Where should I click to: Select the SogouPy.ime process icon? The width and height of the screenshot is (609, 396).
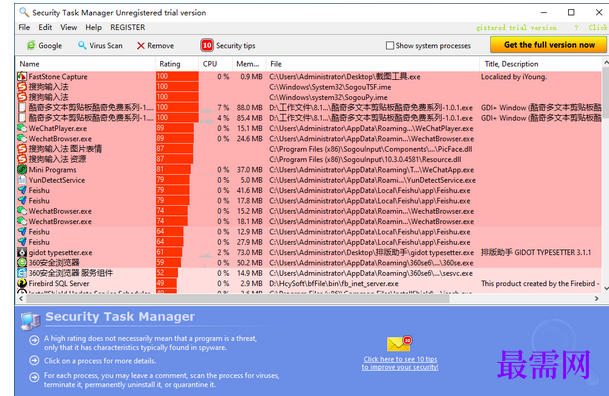click(22, 97)
